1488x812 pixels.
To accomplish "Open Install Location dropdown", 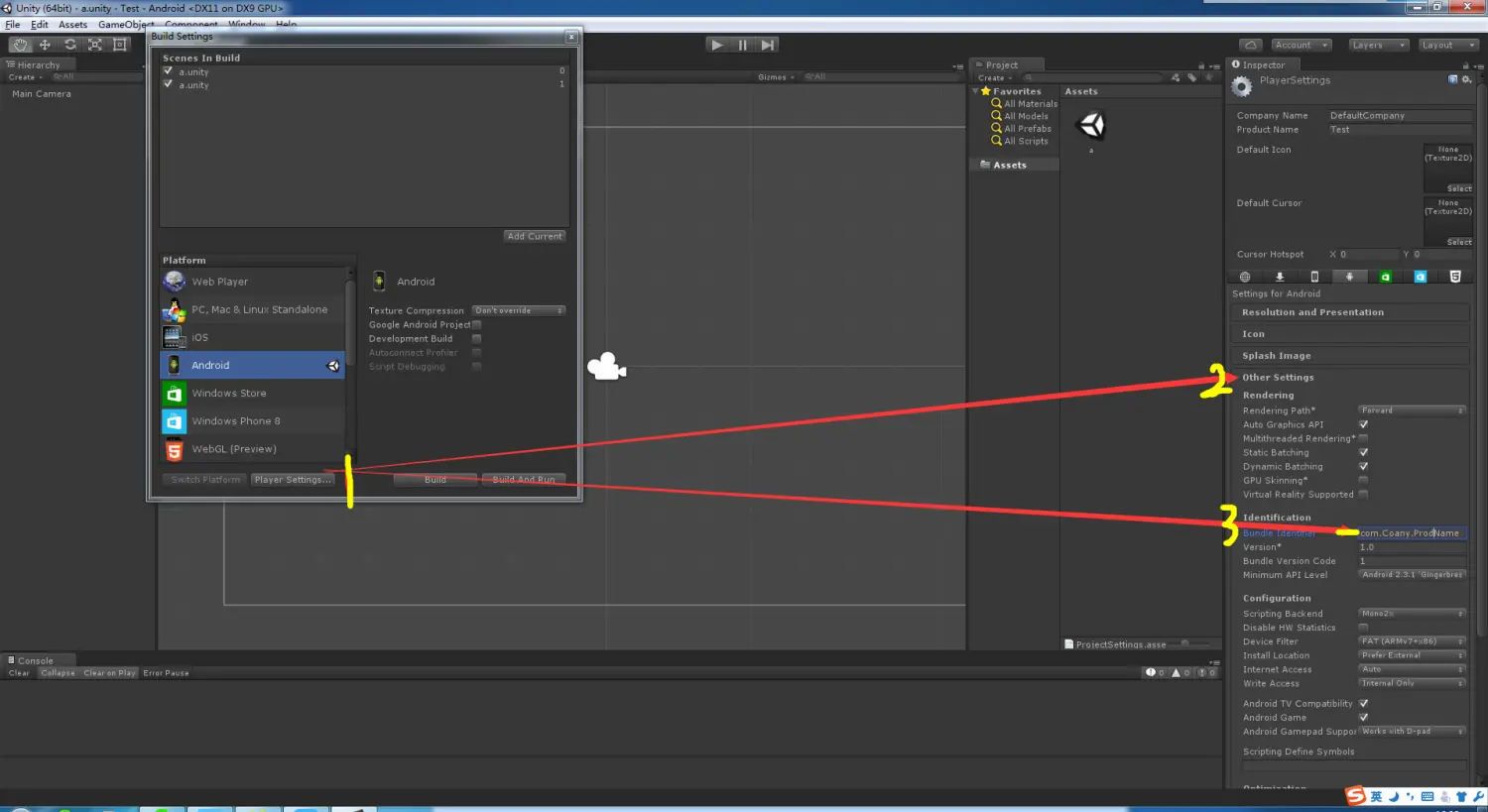I will 1412,655.
